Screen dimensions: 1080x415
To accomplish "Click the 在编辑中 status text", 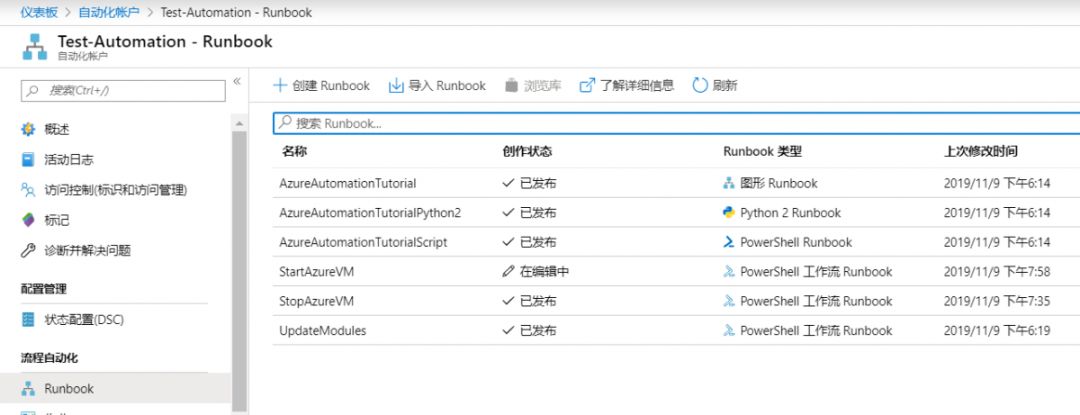I will (x=544, y=272).
